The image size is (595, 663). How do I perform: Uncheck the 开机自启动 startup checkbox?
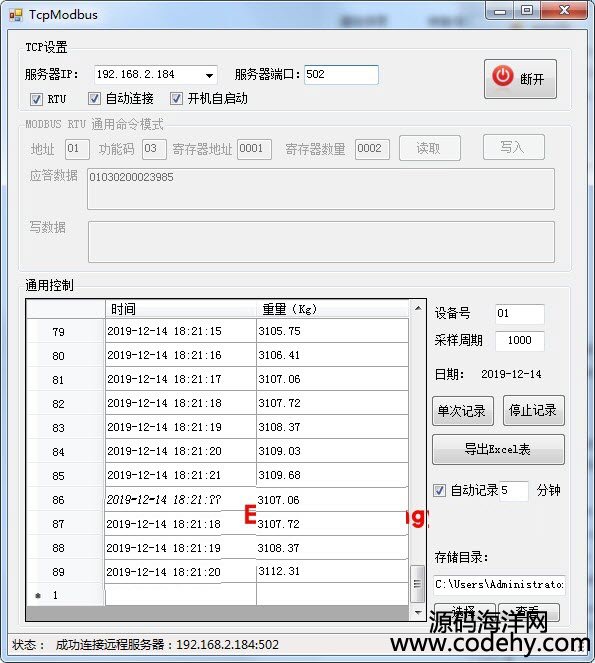coord(176,99)
